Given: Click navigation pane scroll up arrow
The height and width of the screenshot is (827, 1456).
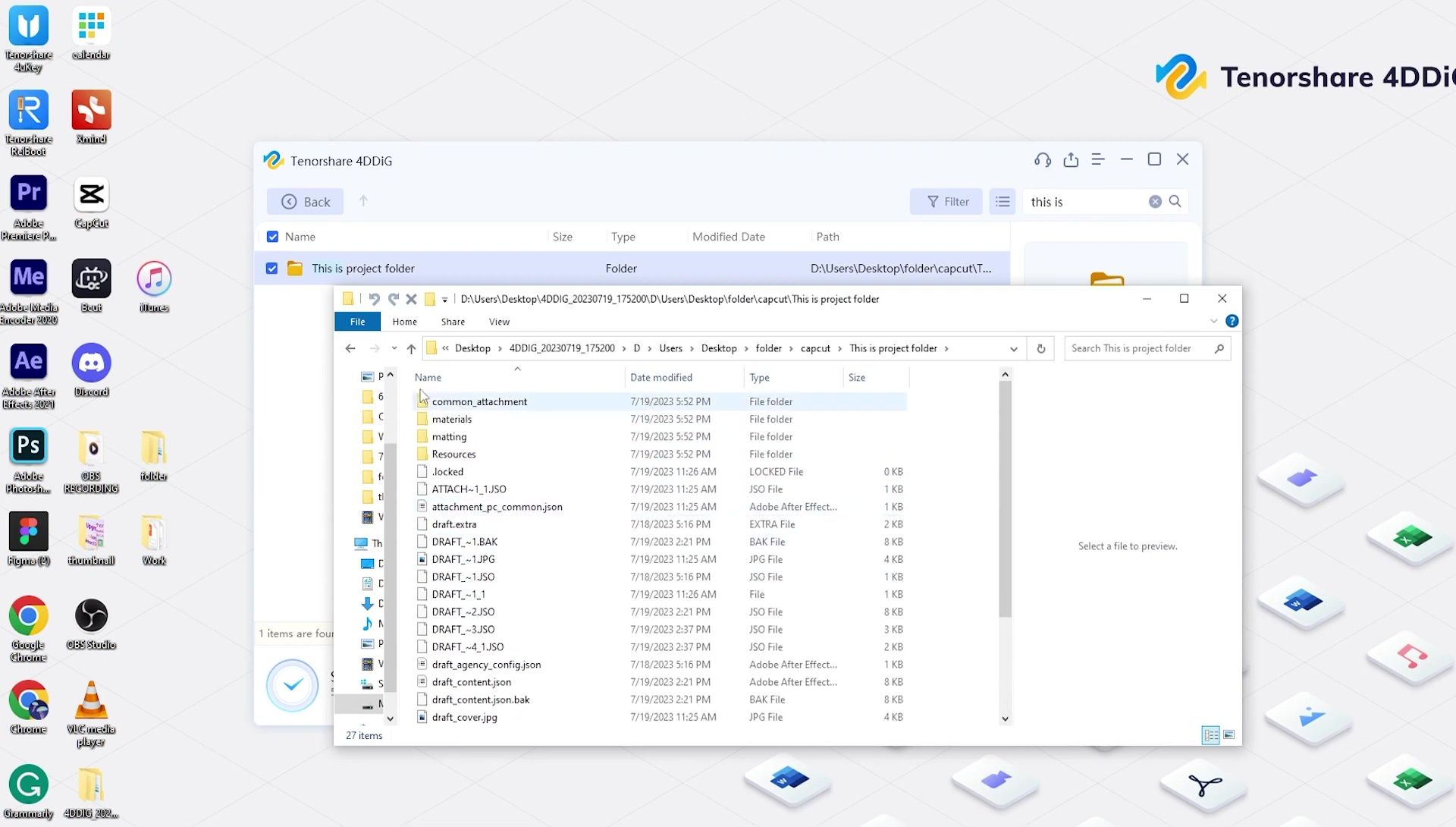Looking at the screenshot, I should [391, 375].
